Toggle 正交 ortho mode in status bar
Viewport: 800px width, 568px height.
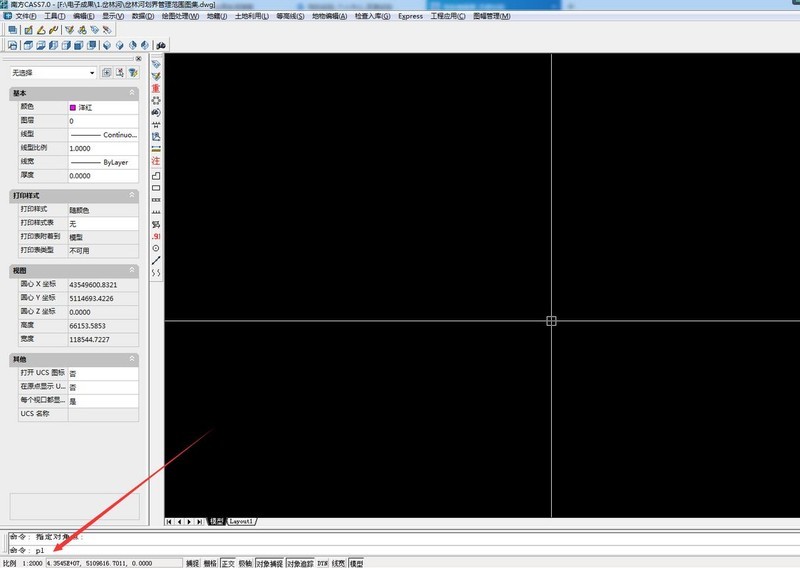click(228, 563)
